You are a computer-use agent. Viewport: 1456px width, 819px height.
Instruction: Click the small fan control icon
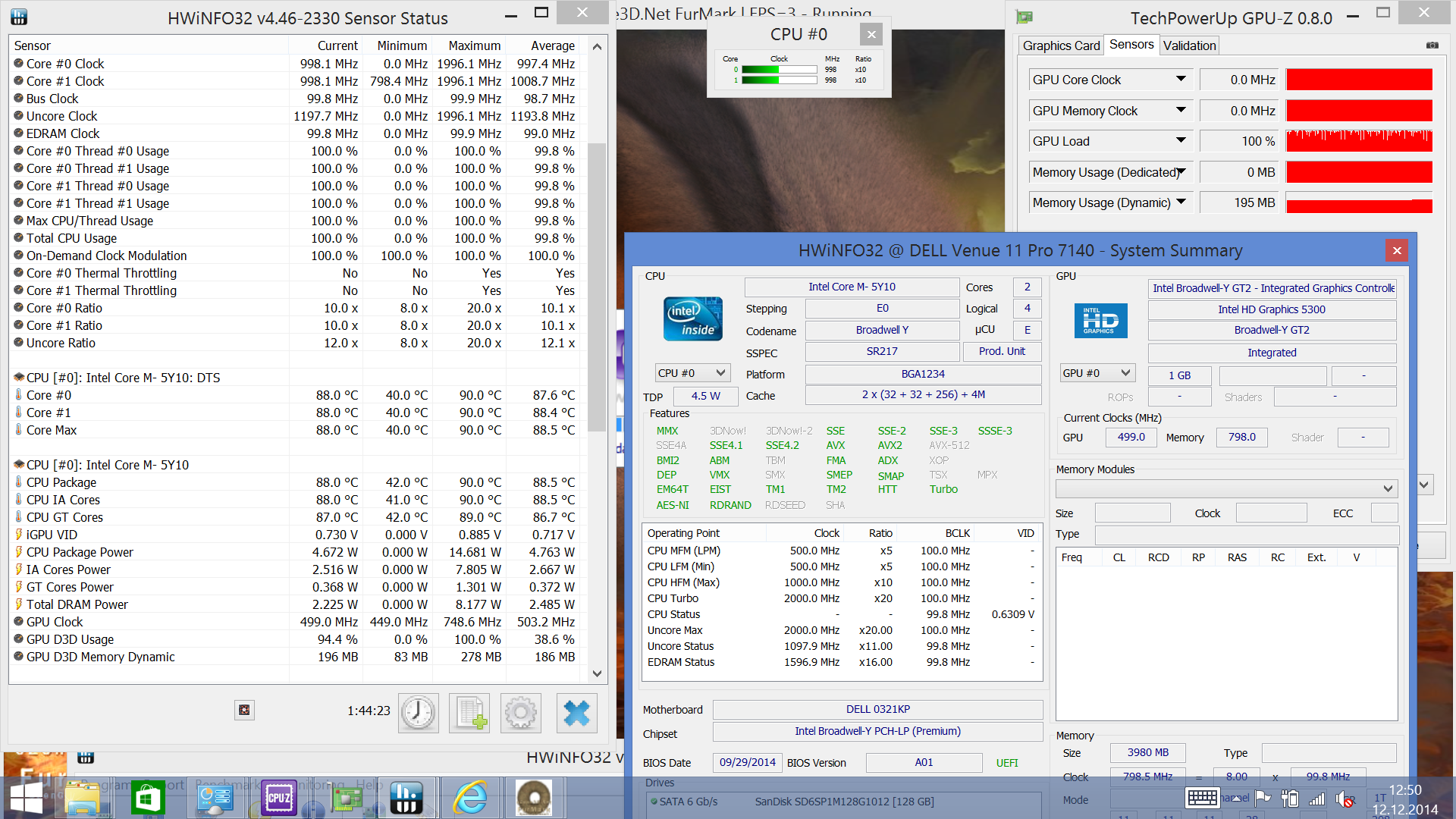[244, 710]
